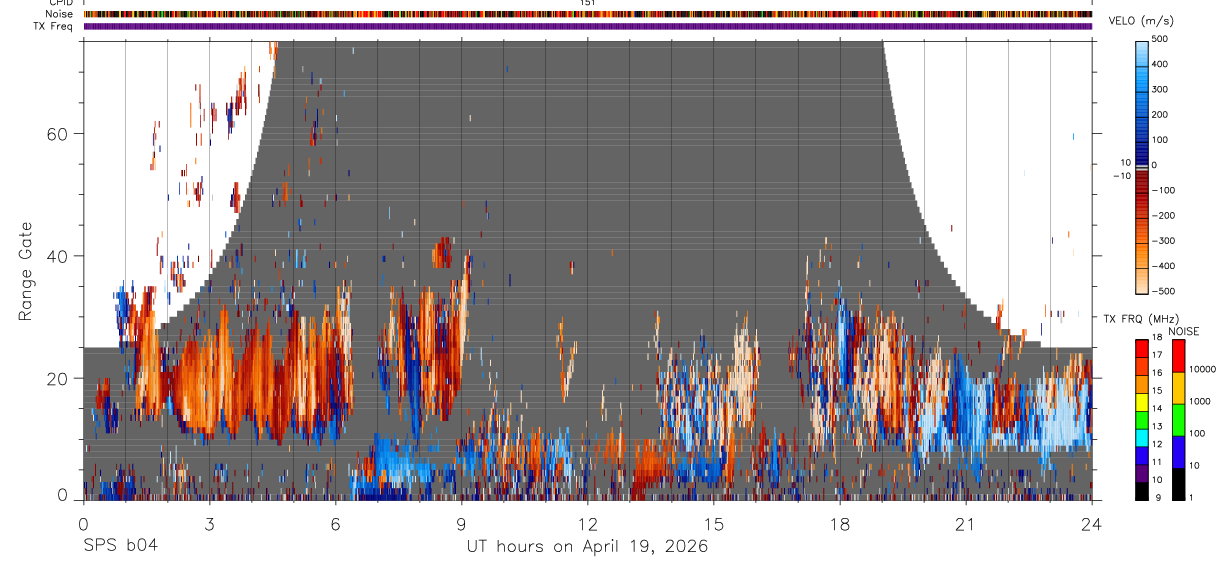Screen dimensions: 1228x567
Task: Click the yellow-orange 1000–10000 NOISE swatch
Action: (1179, 387)
